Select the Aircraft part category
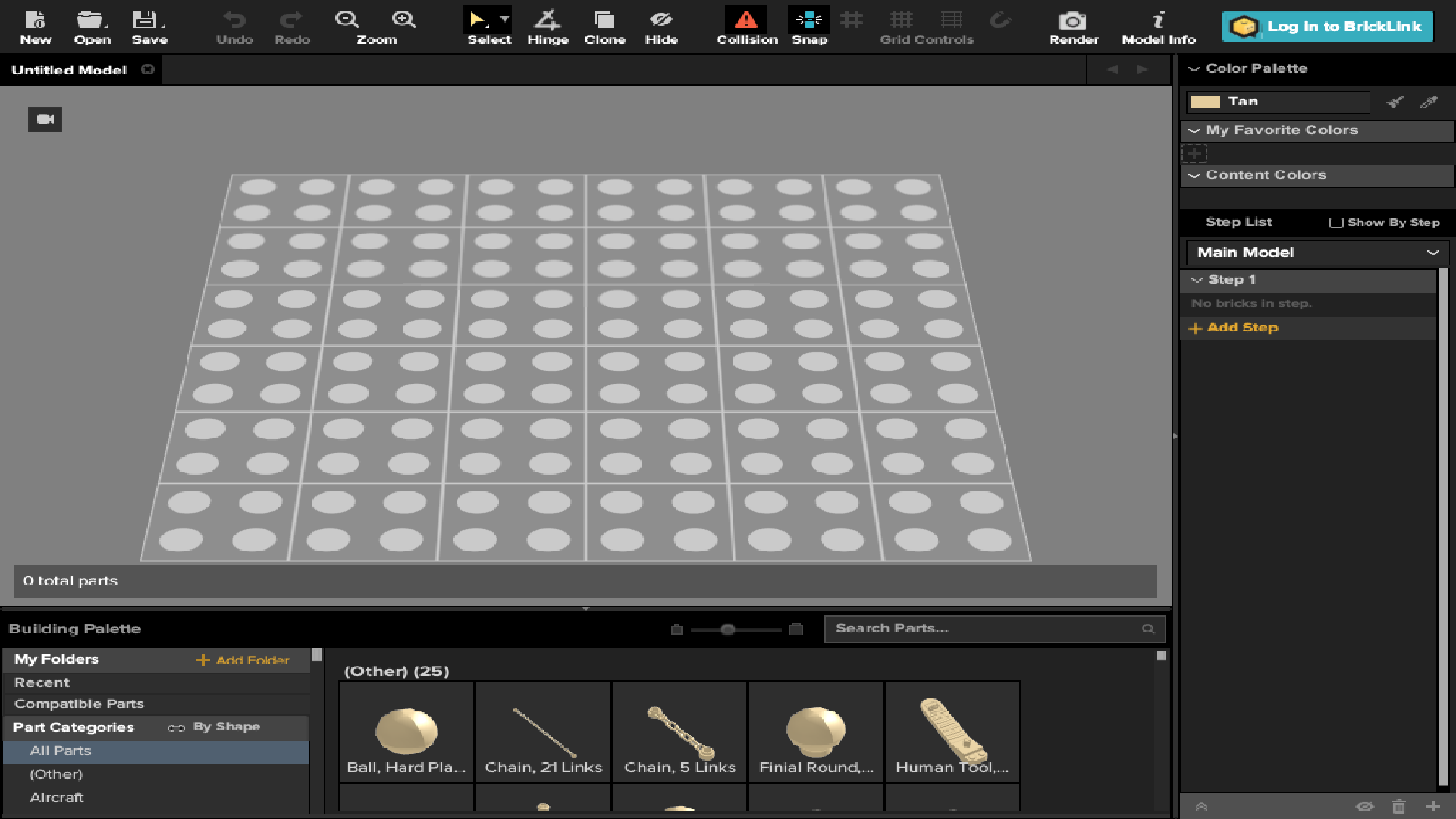 pos(57,798)
